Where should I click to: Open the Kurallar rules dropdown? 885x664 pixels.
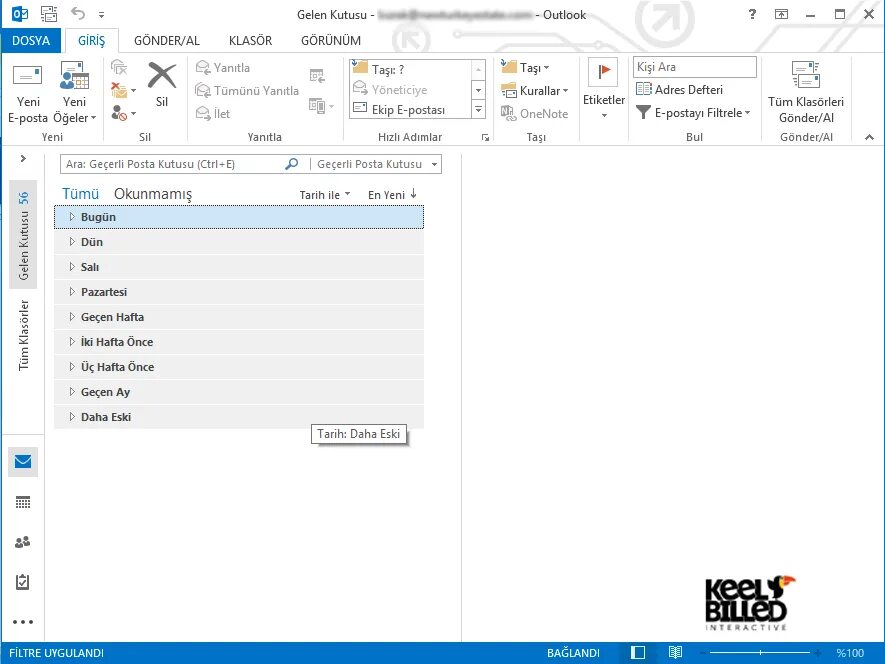click(534, 90)
